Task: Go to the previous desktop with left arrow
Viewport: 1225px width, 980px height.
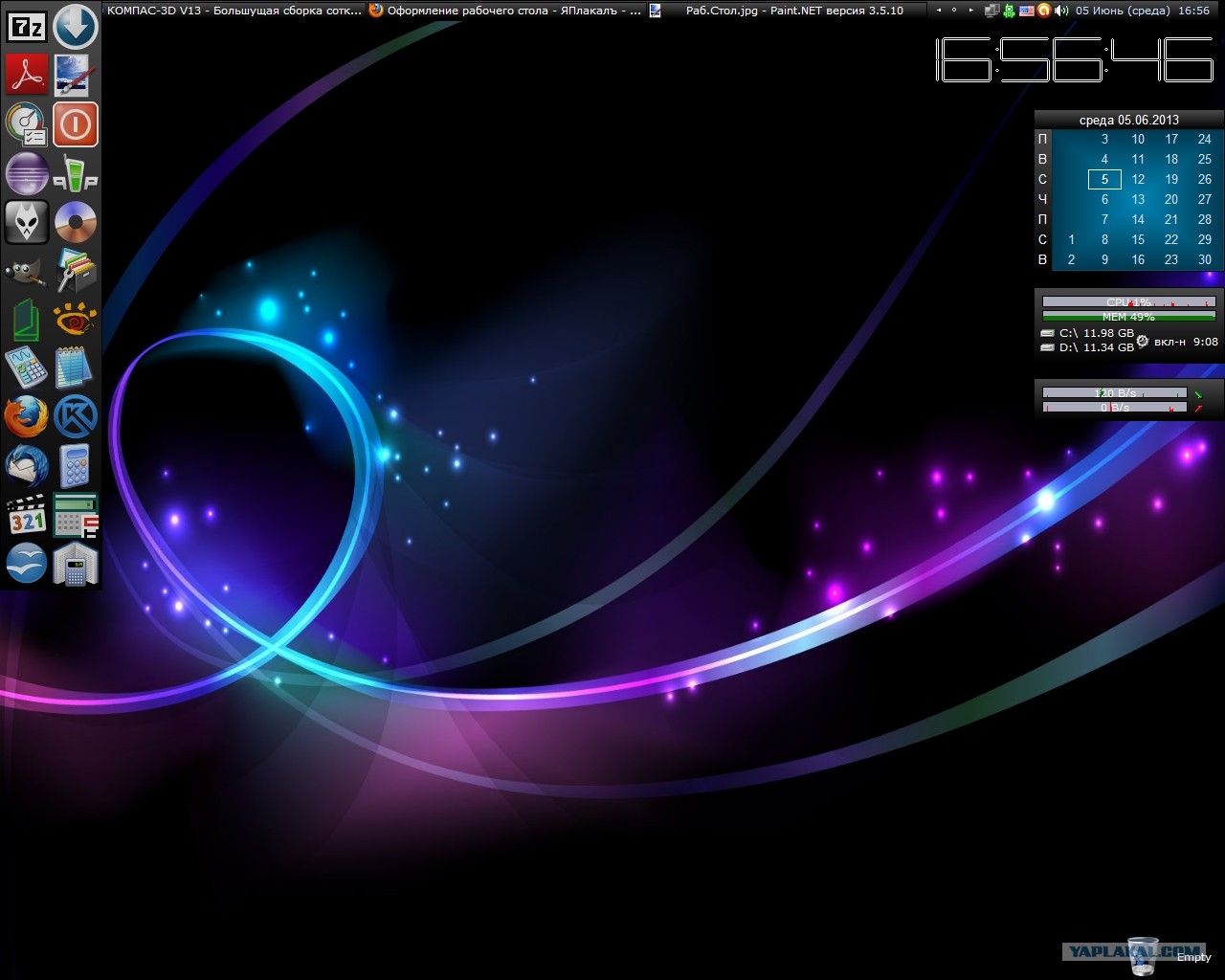Action: pyautogui.click(x=938, y=11)
